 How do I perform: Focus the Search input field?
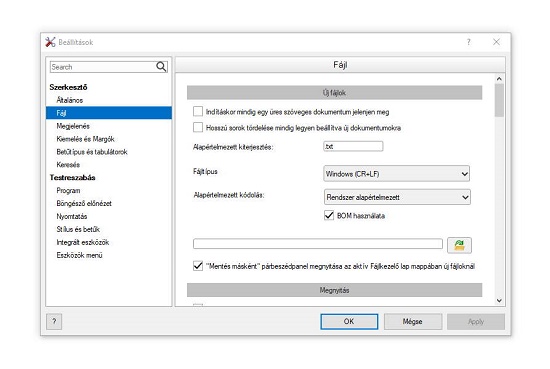pyautogui.click(x=102, y=67)
